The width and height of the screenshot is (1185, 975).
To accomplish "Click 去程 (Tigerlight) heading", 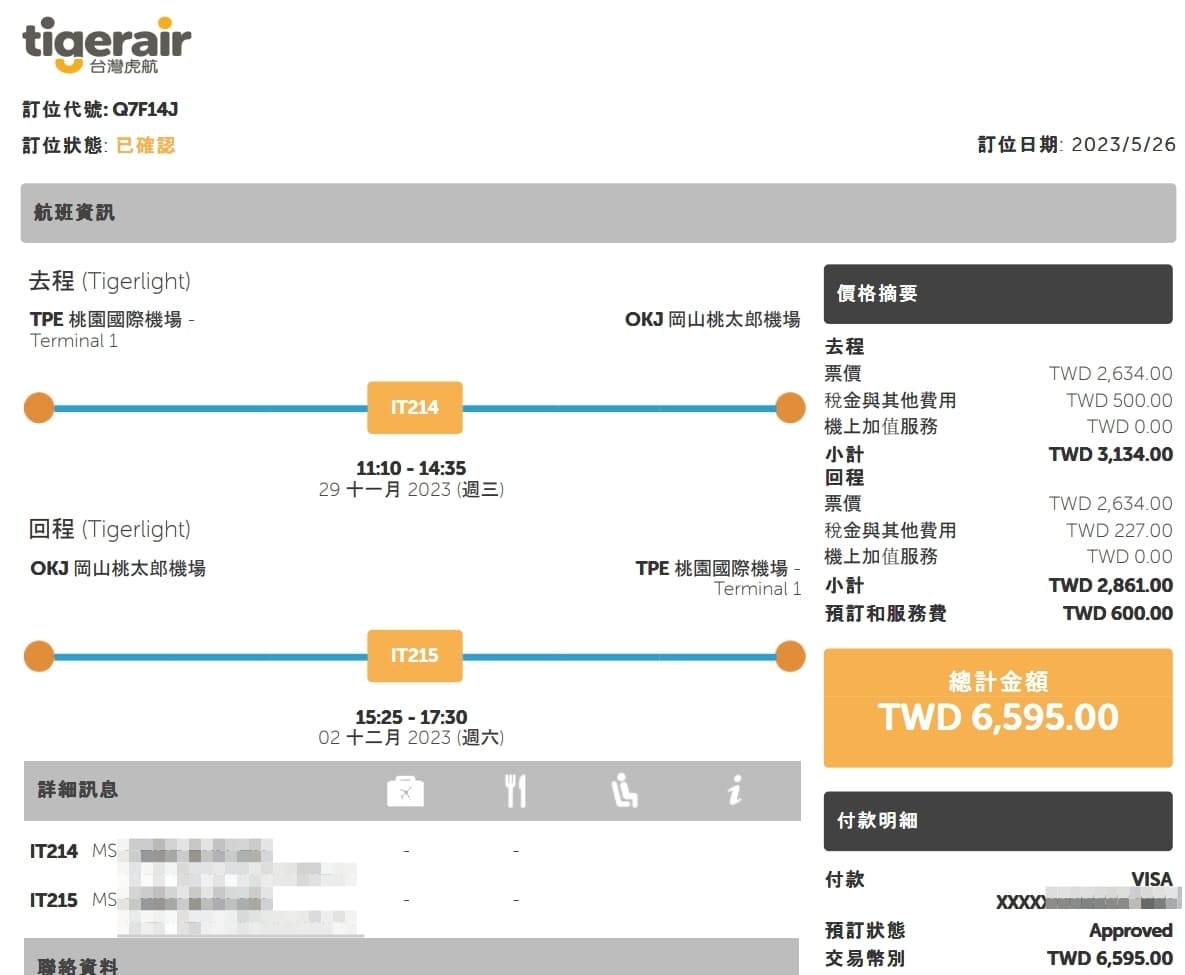I will [110, 281].
